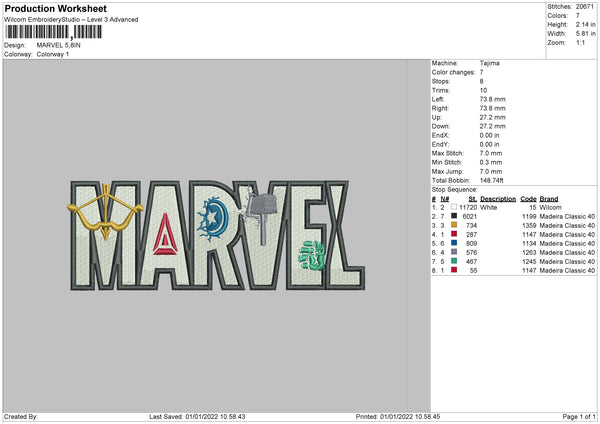This screenshot has width=600, height=424.
Task: Select the green swatch in stop 7
Action: [x=454, y=261]
